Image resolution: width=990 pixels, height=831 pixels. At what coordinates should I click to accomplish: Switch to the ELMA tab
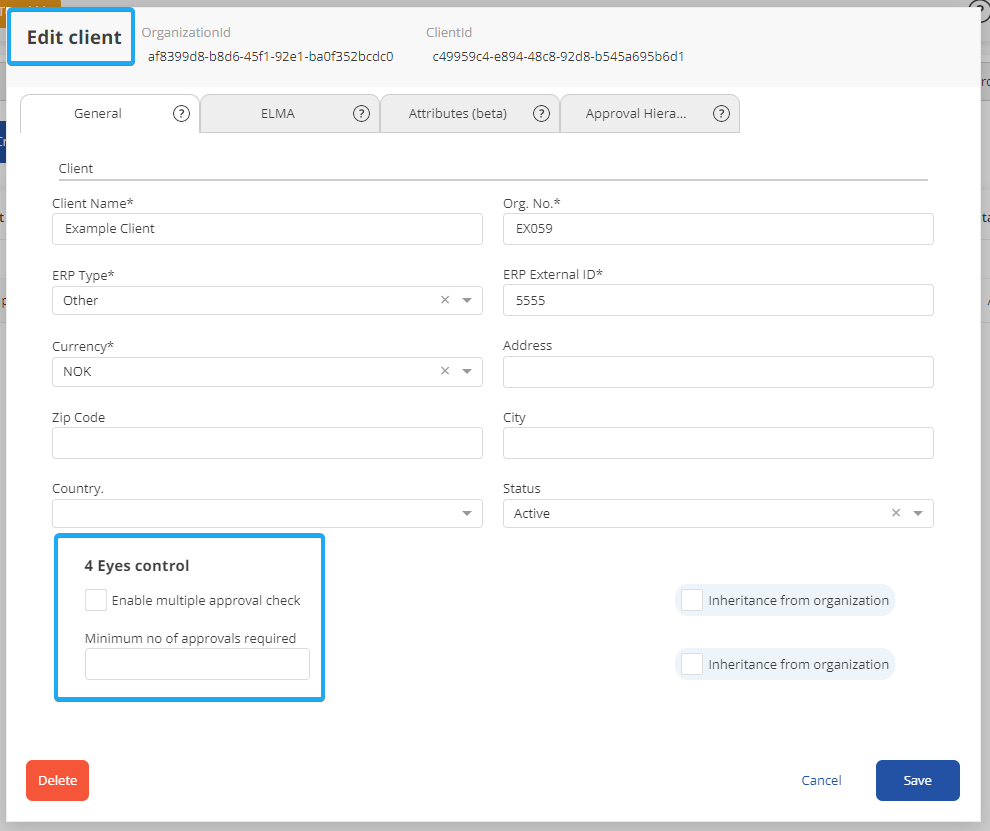tap(277, 113)
